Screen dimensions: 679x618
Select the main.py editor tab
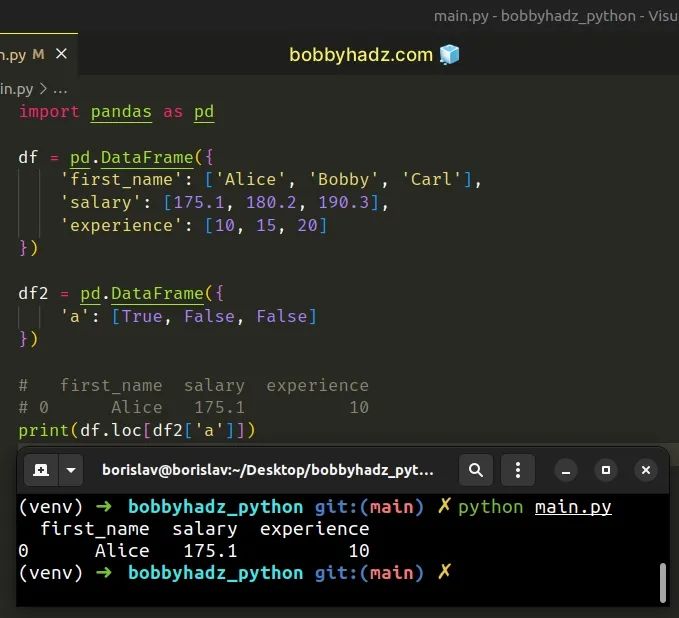[x=38, y=54]
